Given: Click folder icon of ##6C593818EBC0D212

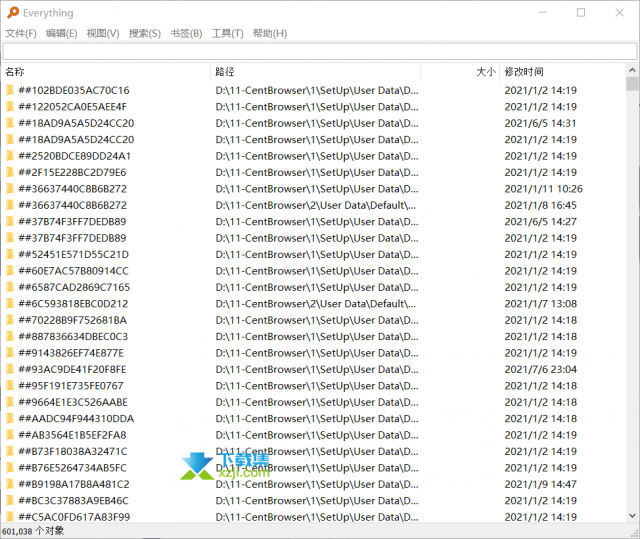Looking at the screenshot, I should 10,303.
